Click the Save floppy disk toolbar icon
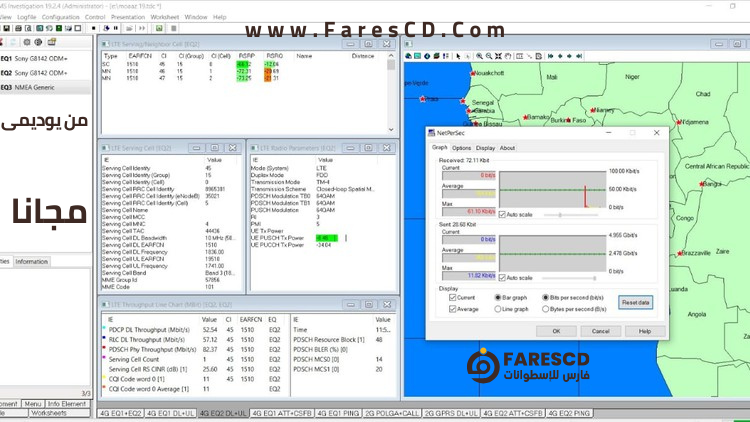The width and height of the screenshot is (750, 422). click(x=6, y=28)
